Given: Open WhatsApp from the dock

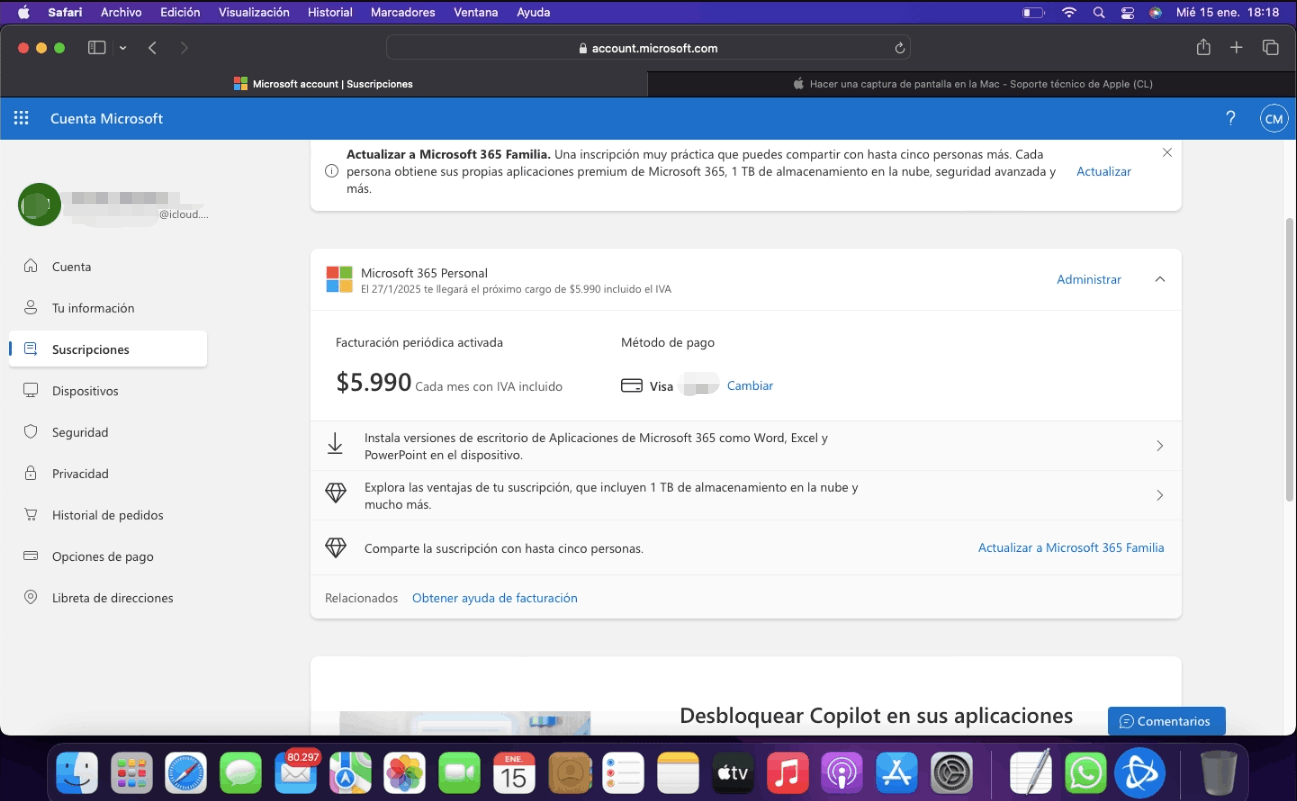Looking at the screenshot, I should (x=1085, y=772).
